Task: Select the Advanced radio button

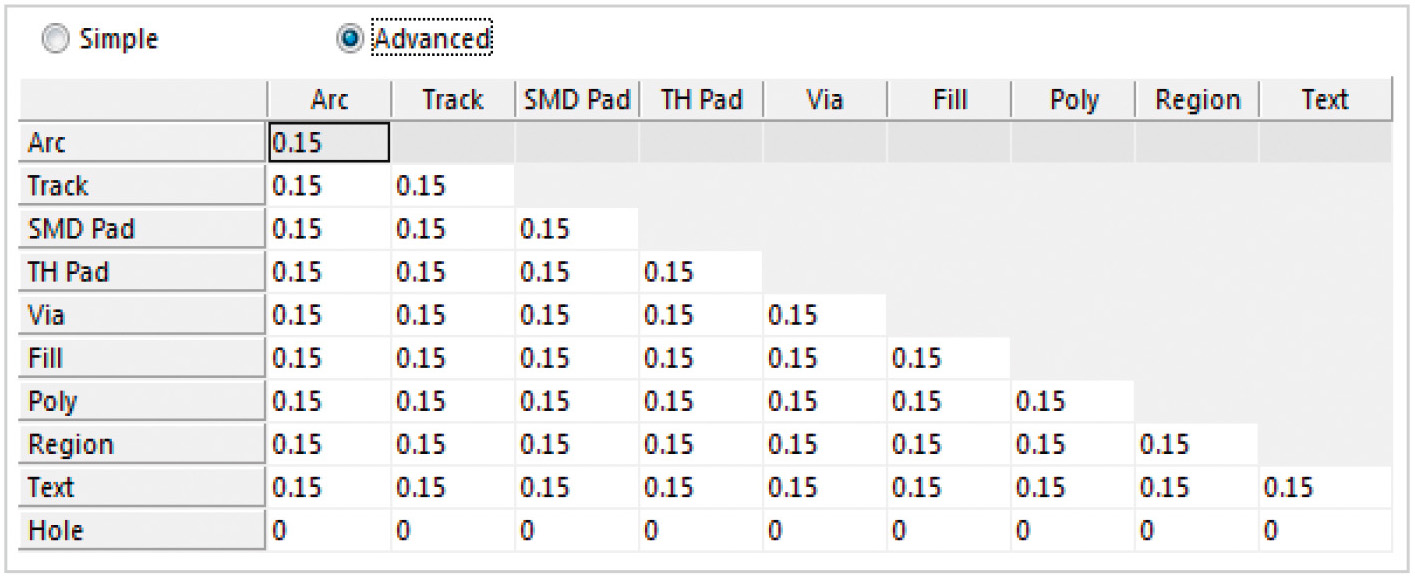Action: (x=351, y=39)
